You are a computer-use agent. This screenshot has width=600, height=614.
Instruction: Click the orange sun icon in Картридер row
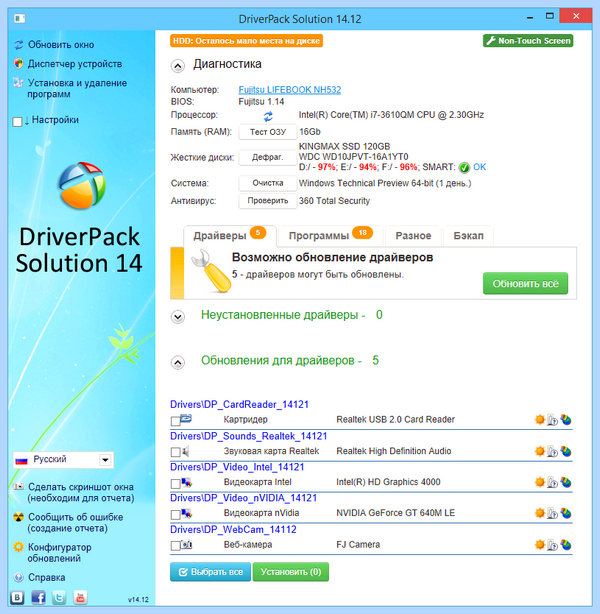540,419
